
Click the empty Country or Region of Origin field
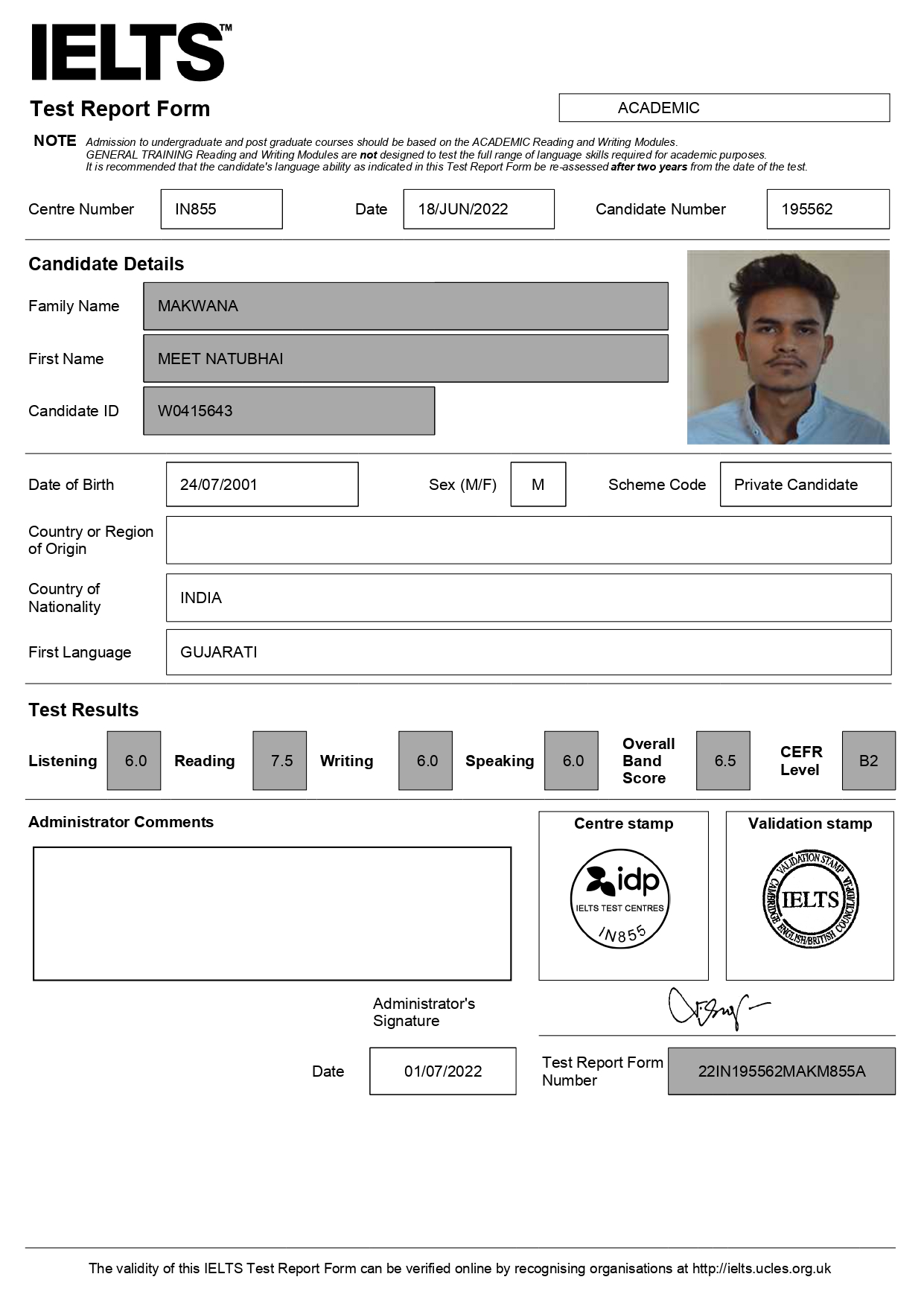click(528, 540)
